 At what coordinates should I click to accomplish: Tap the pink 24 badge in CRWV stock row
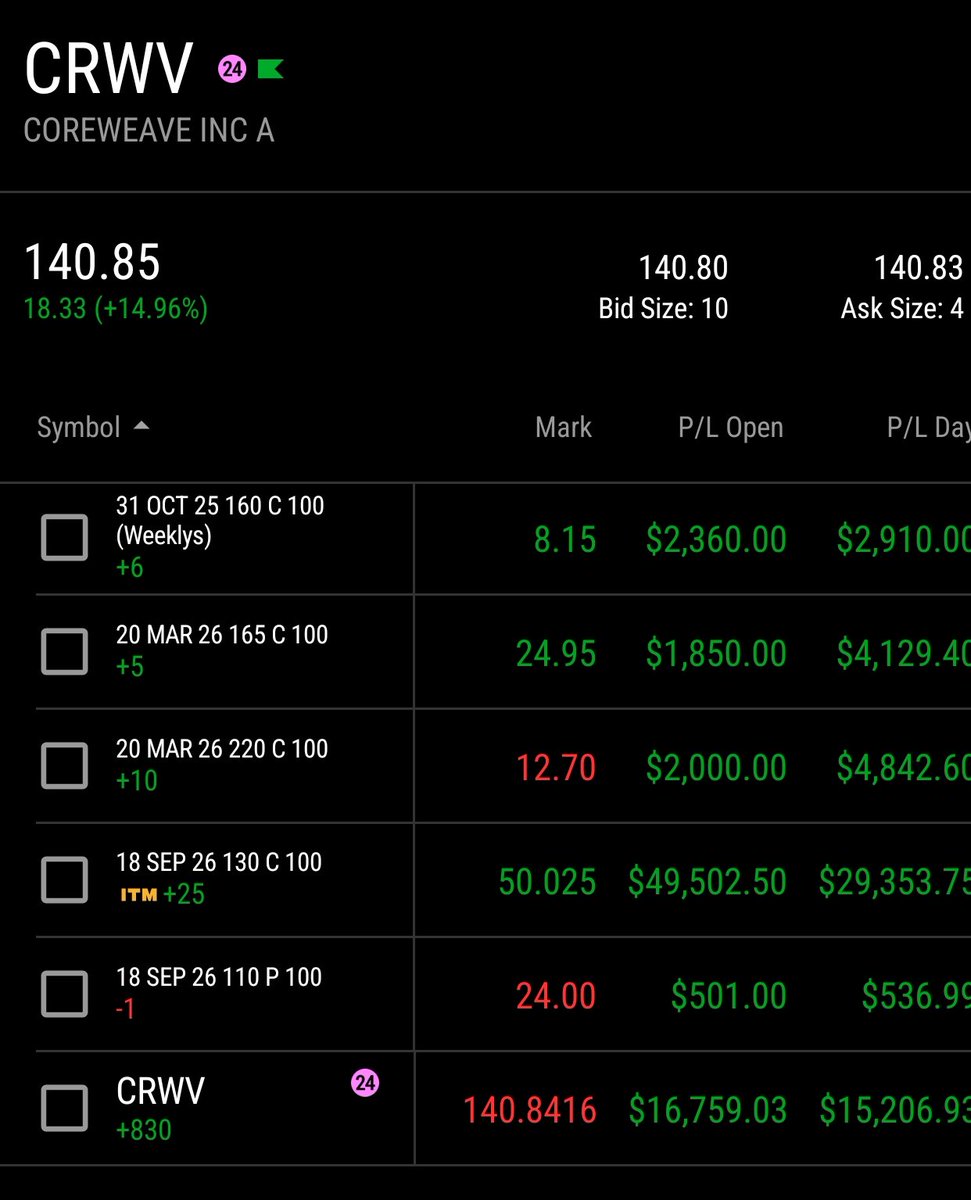click(x=365, y=1082)
